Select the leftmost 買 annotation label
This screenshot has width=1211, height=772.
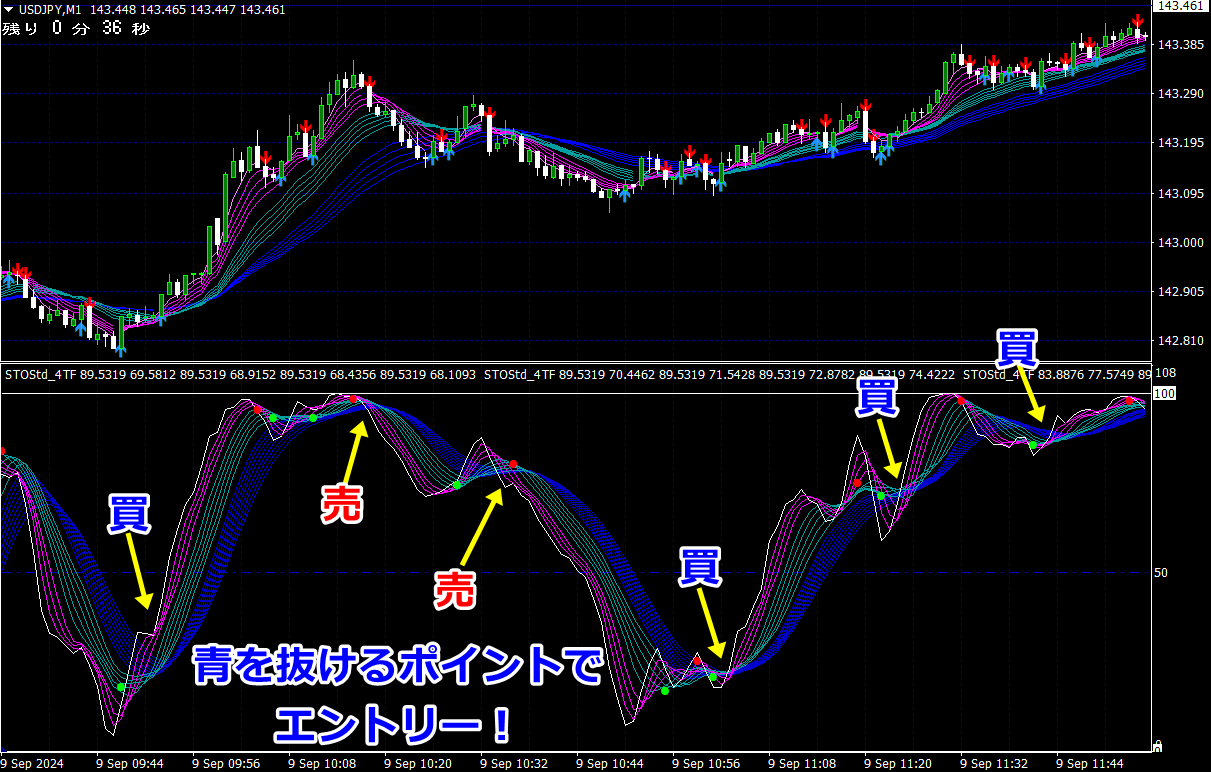tap(130, 514)
